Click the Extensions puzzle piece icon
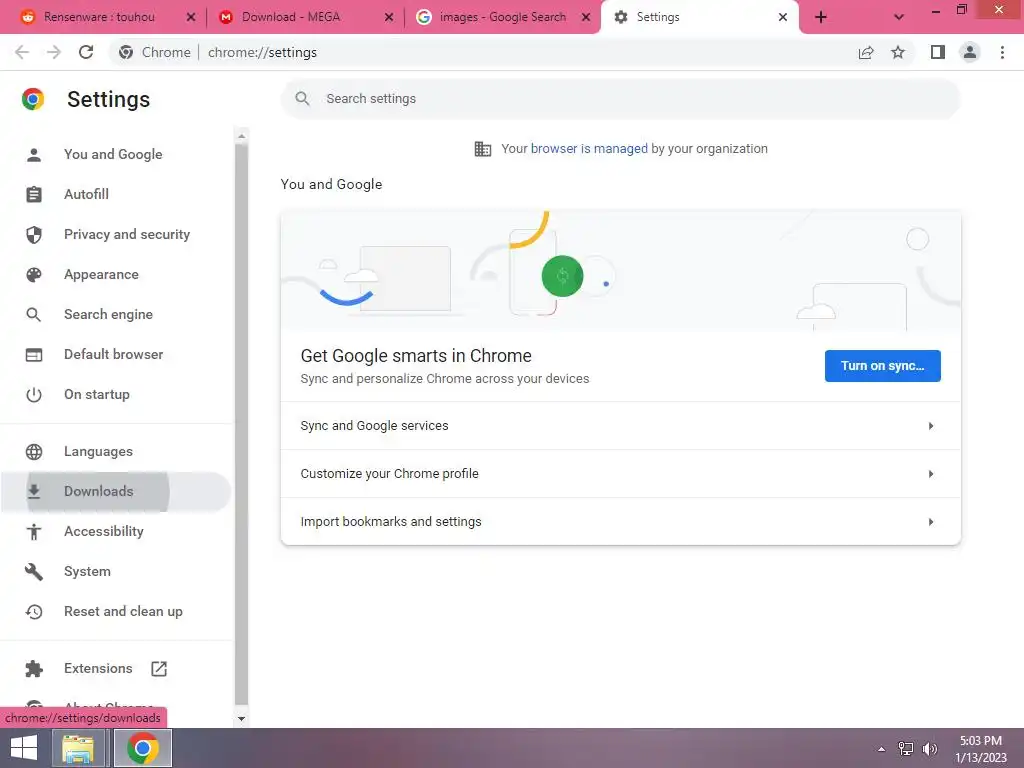Image resolution: width=1024 pixels, height=768 pixels. click(x=34, y=669)
